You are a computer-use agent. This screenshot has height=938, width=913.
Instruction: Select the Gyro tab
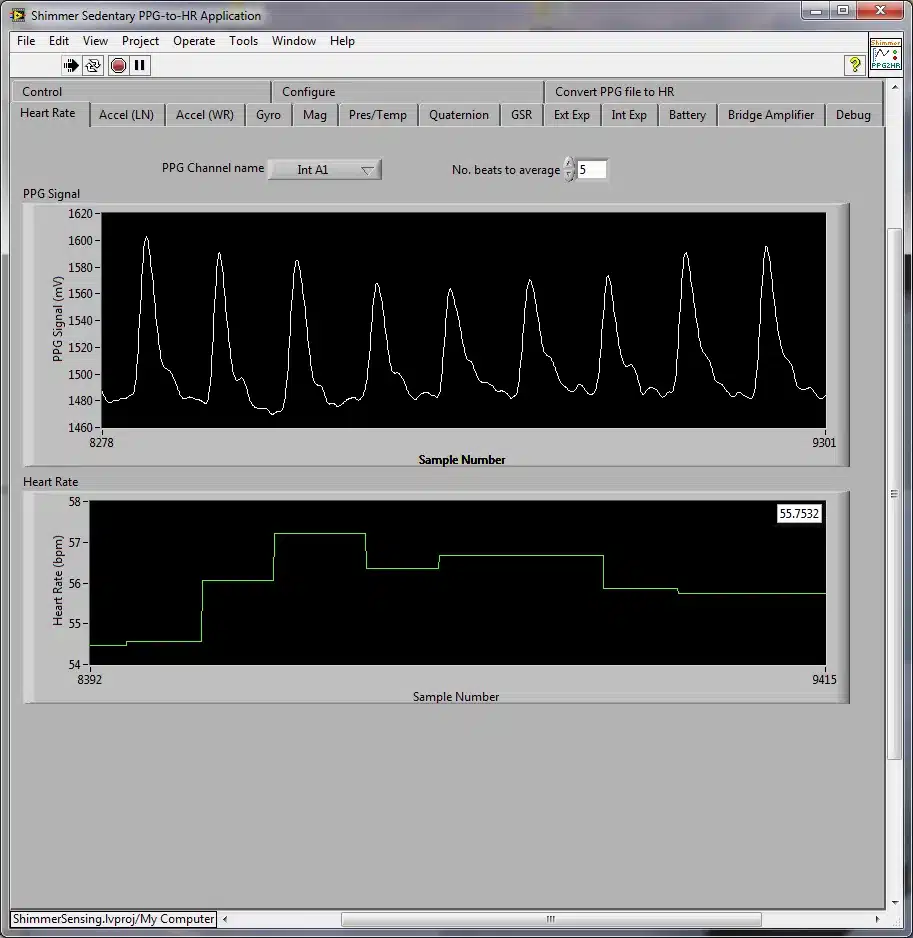pyautogui.click(x=268, y=115)
